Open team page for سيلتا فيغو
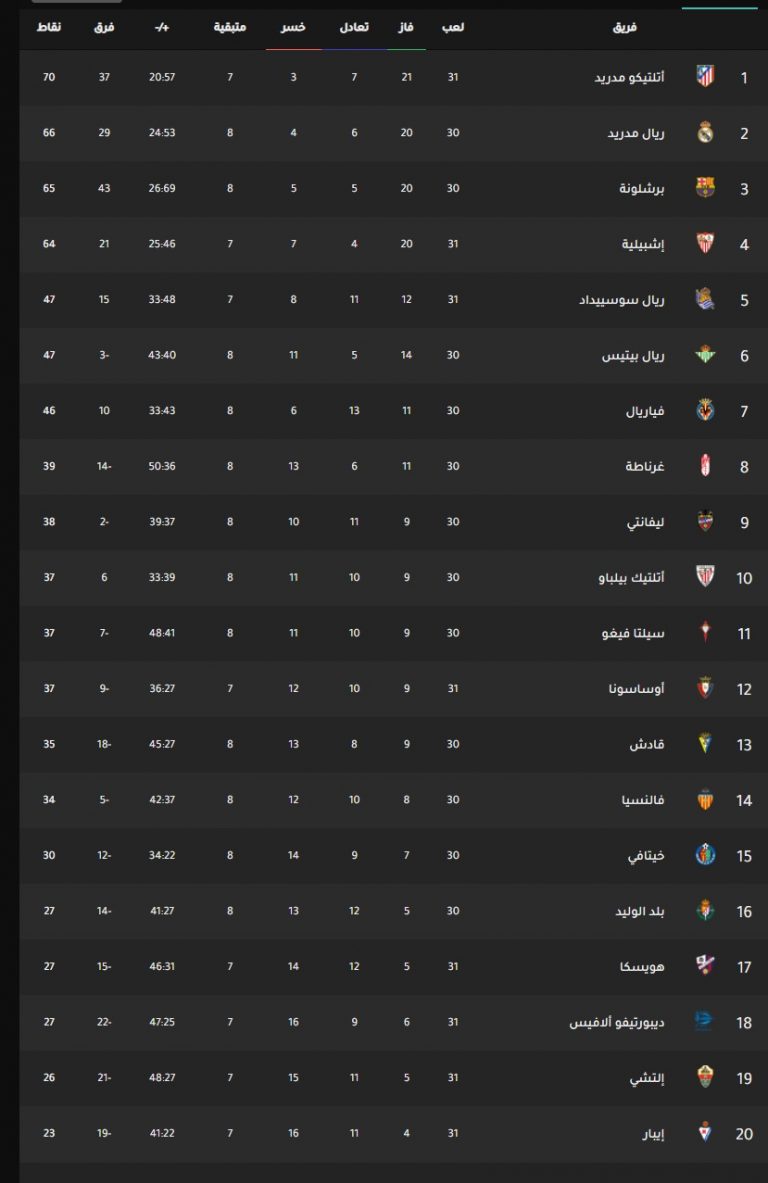Screen dimensions: 768x1183 [x=633, y=633]
